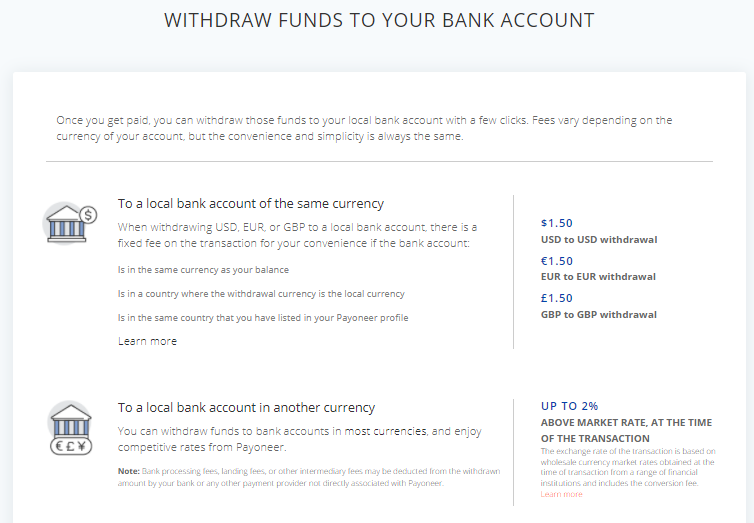Click the 'To a local bank account in another currency' heading
The height and width of the screenshot is (523, 754).
(246, 408)
